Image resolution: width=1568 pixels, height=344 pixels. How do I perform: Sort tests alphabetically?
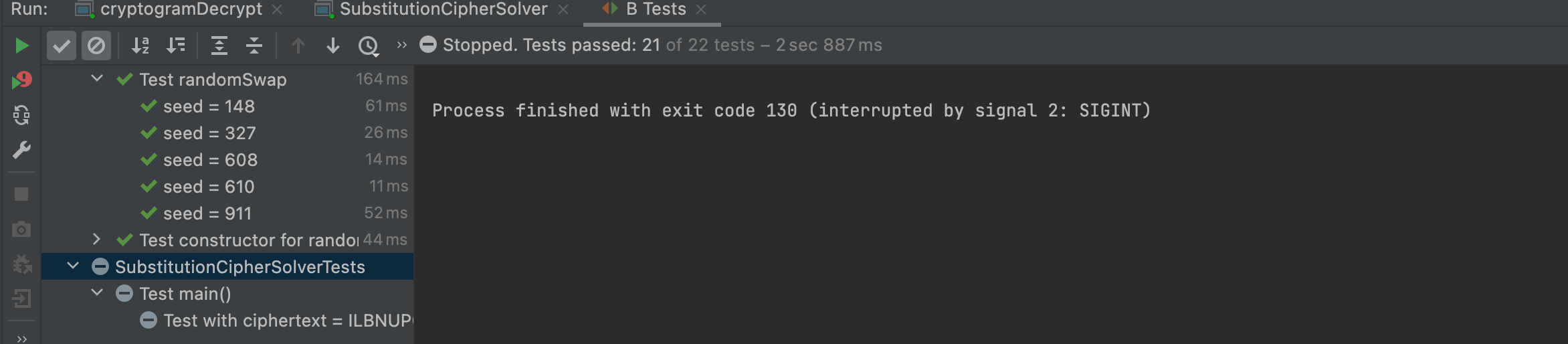pyautogui.click(x=140, y=46)
